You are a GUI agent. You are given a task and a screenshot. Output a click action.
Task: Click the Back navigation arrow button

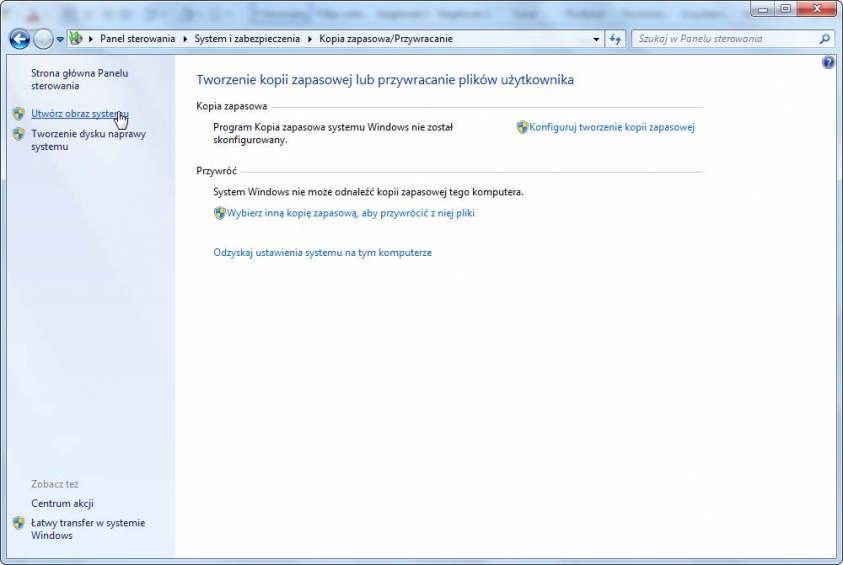(x=19, y=39)
